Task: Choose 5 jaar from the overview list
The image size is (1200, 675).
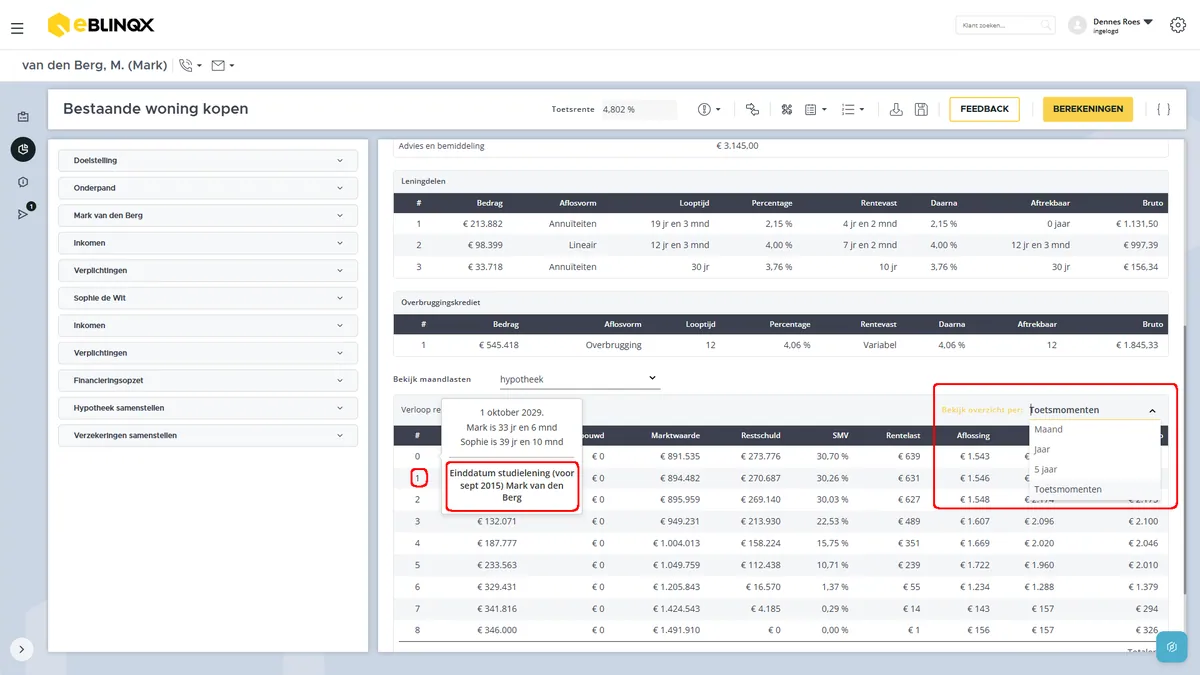Action: (1095, 469)
